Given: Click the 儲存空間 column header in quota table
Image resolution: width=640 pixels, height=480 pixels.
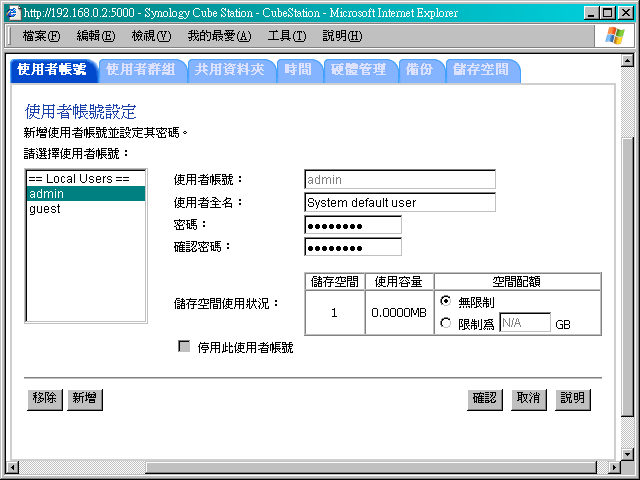Looking at the screenshot, I should (x=334, y=282).
